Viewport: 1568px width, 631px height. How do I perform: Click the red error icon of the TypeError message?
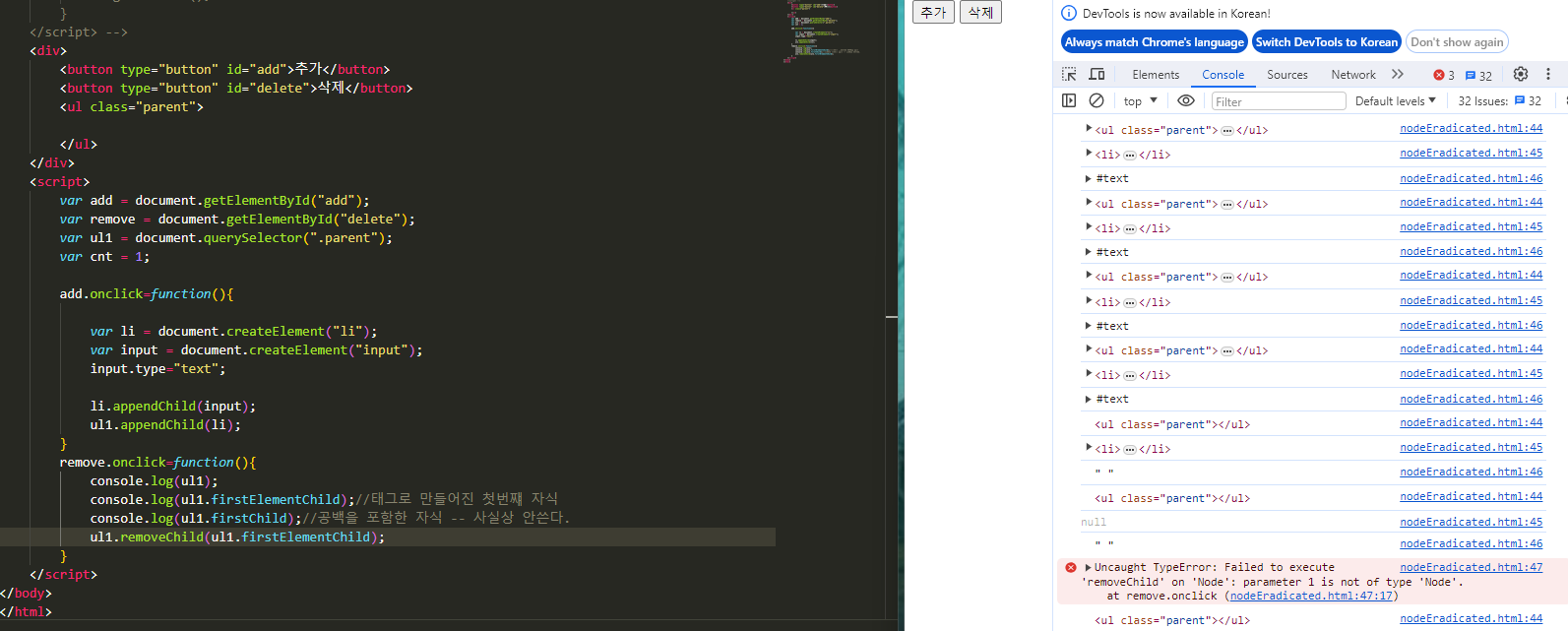1071,567
